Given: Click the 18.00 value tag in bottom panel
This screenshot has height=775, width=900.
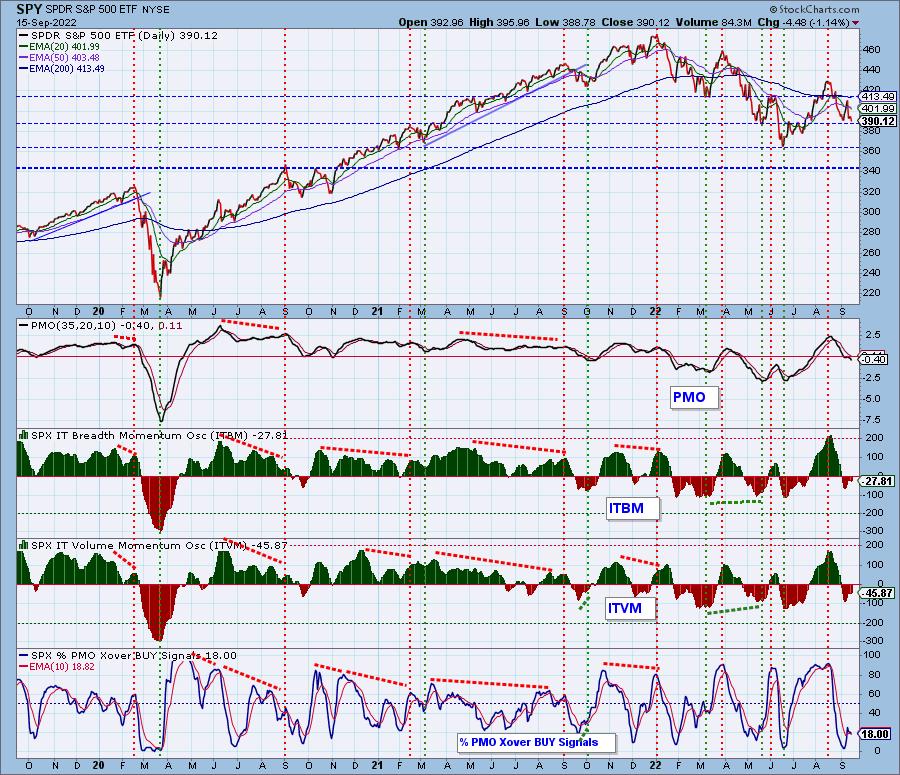Looking at the screenshot, I should (x=876, y=734).
